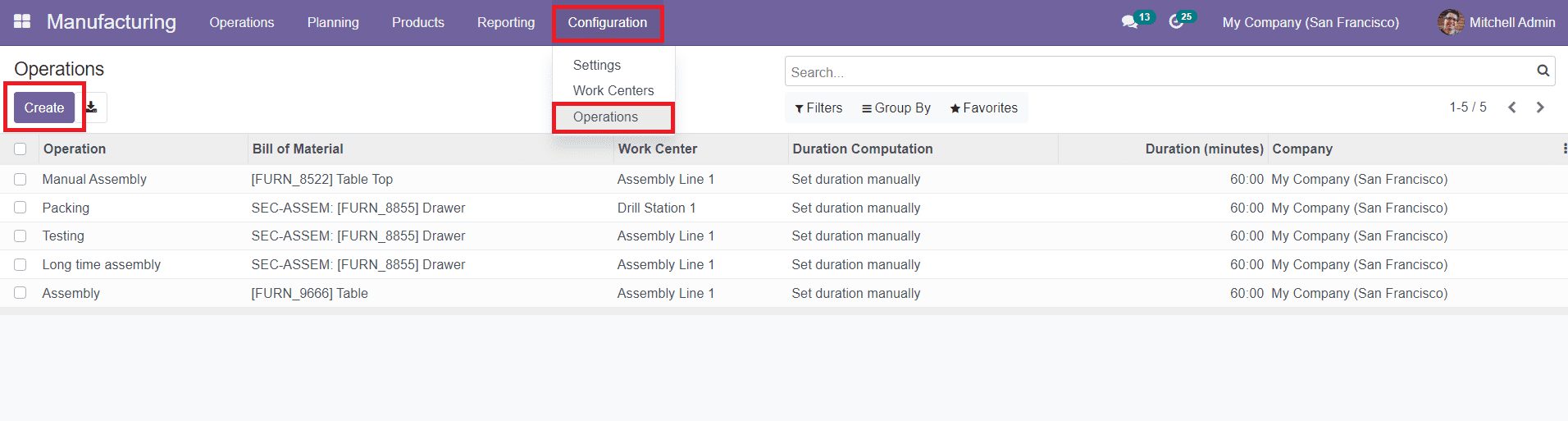Open optional columns menu at table header end
Image resolution: width=1568 pixels, height=421 pixels.
click(x=1564, y=149)
